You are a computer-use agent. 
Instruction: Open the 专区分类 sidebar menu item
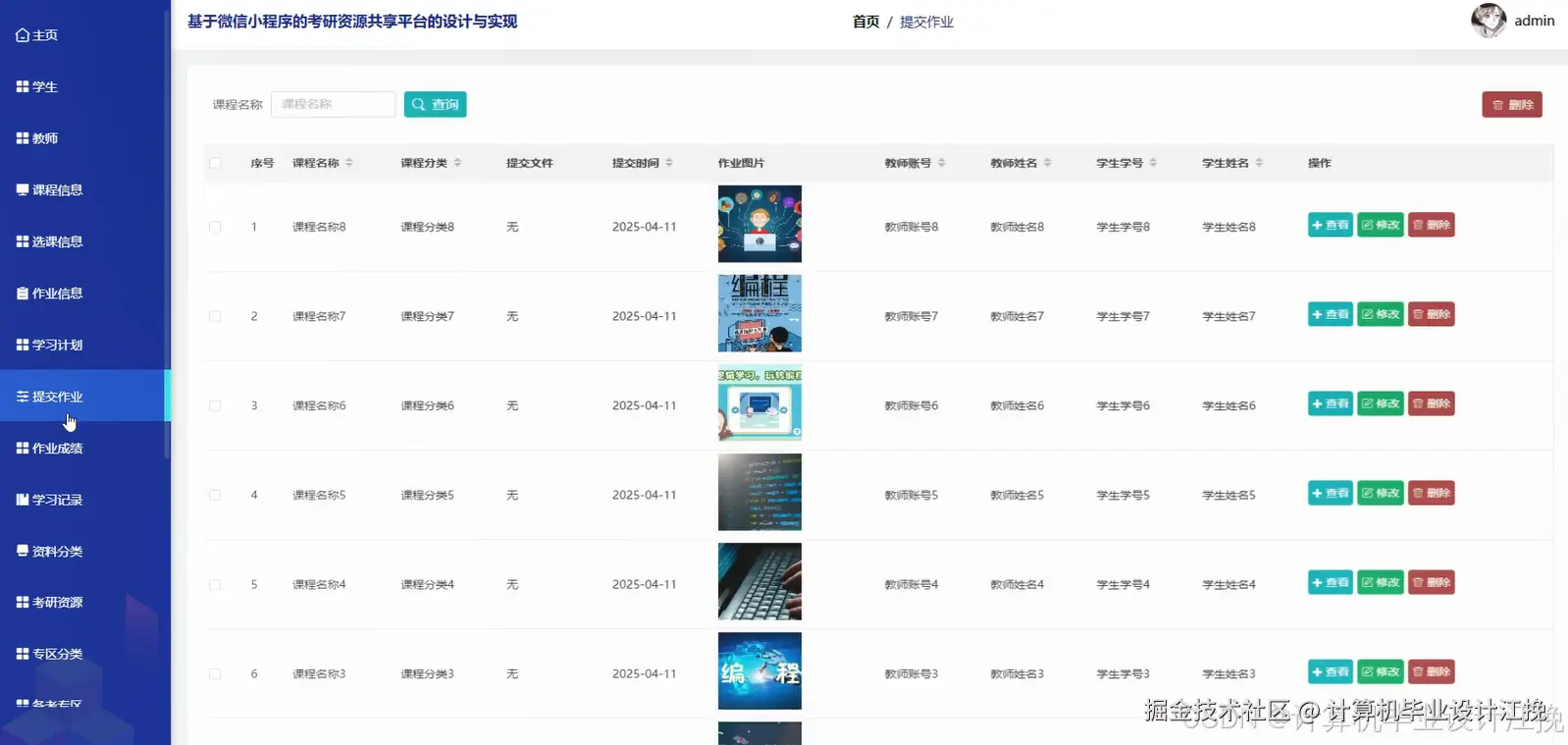(x=85, y=654)
